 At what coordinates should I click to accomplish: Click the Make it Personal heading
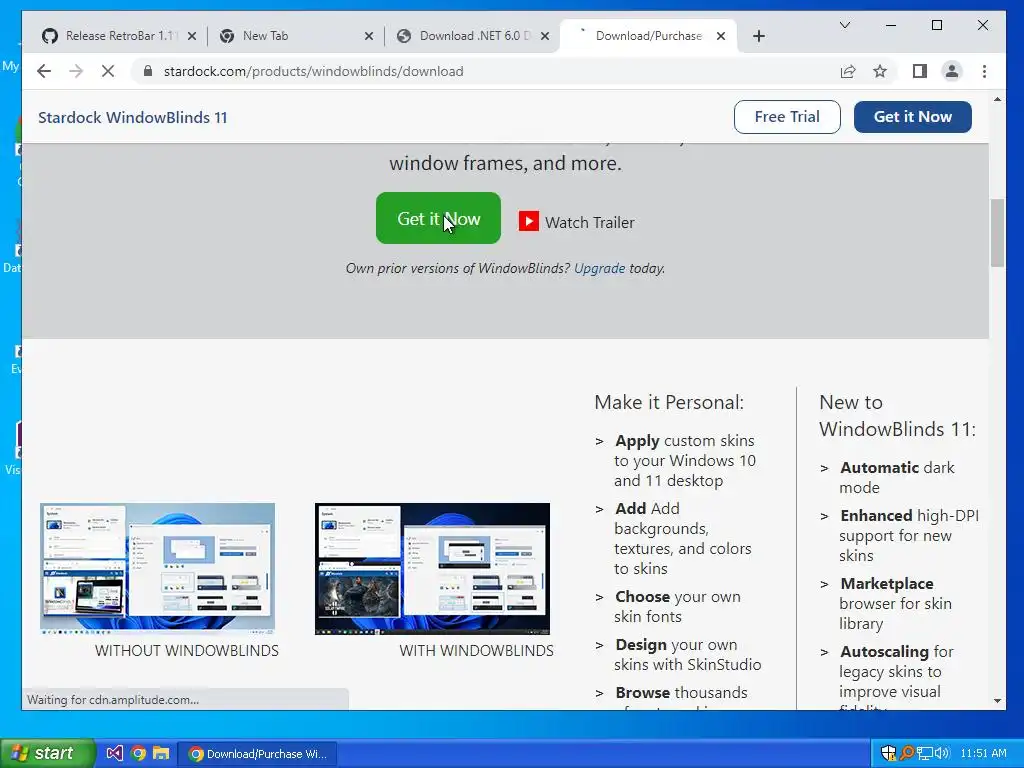(x=669, y=402)
